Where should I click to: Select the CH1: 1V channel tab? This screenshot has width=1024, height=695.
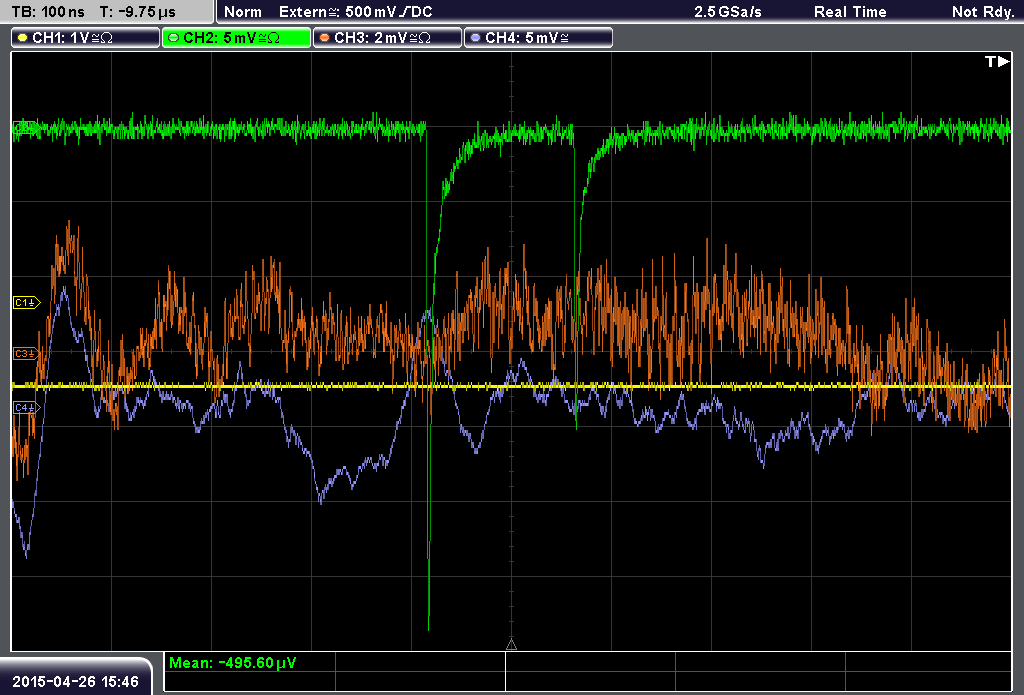tap(86, 38)
